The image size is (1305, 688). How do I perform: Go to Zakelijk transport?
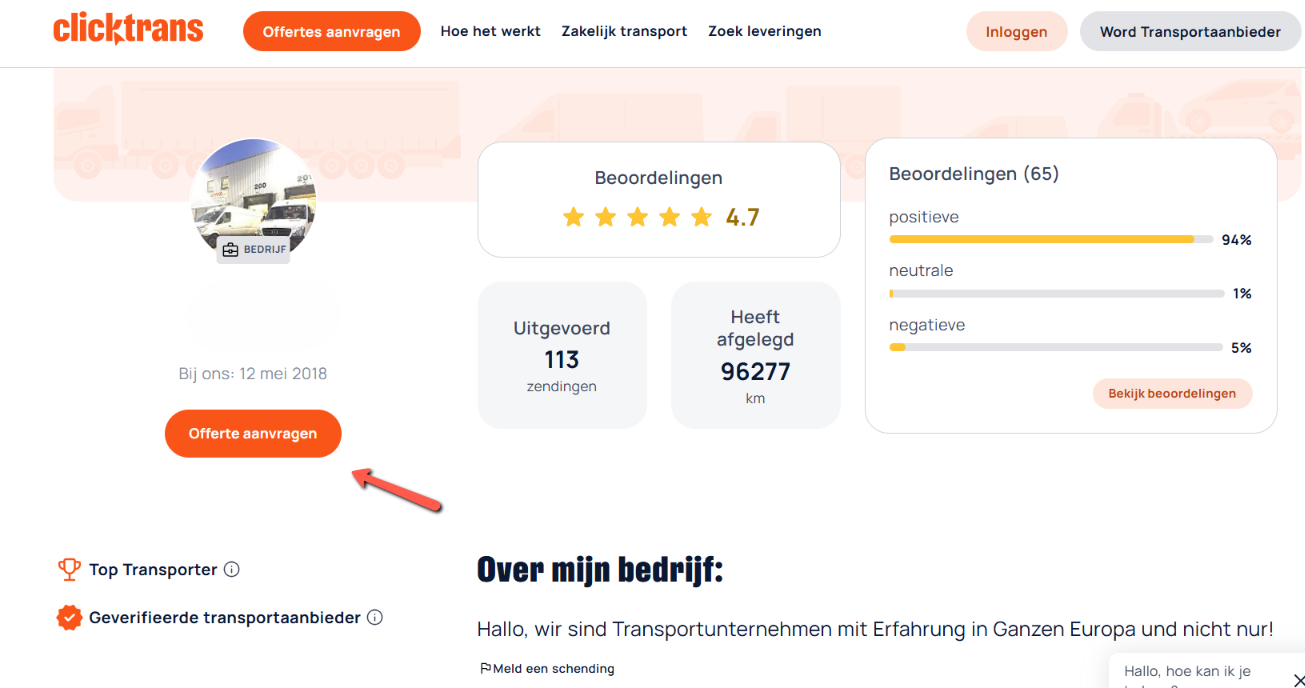tap(624, 32)
